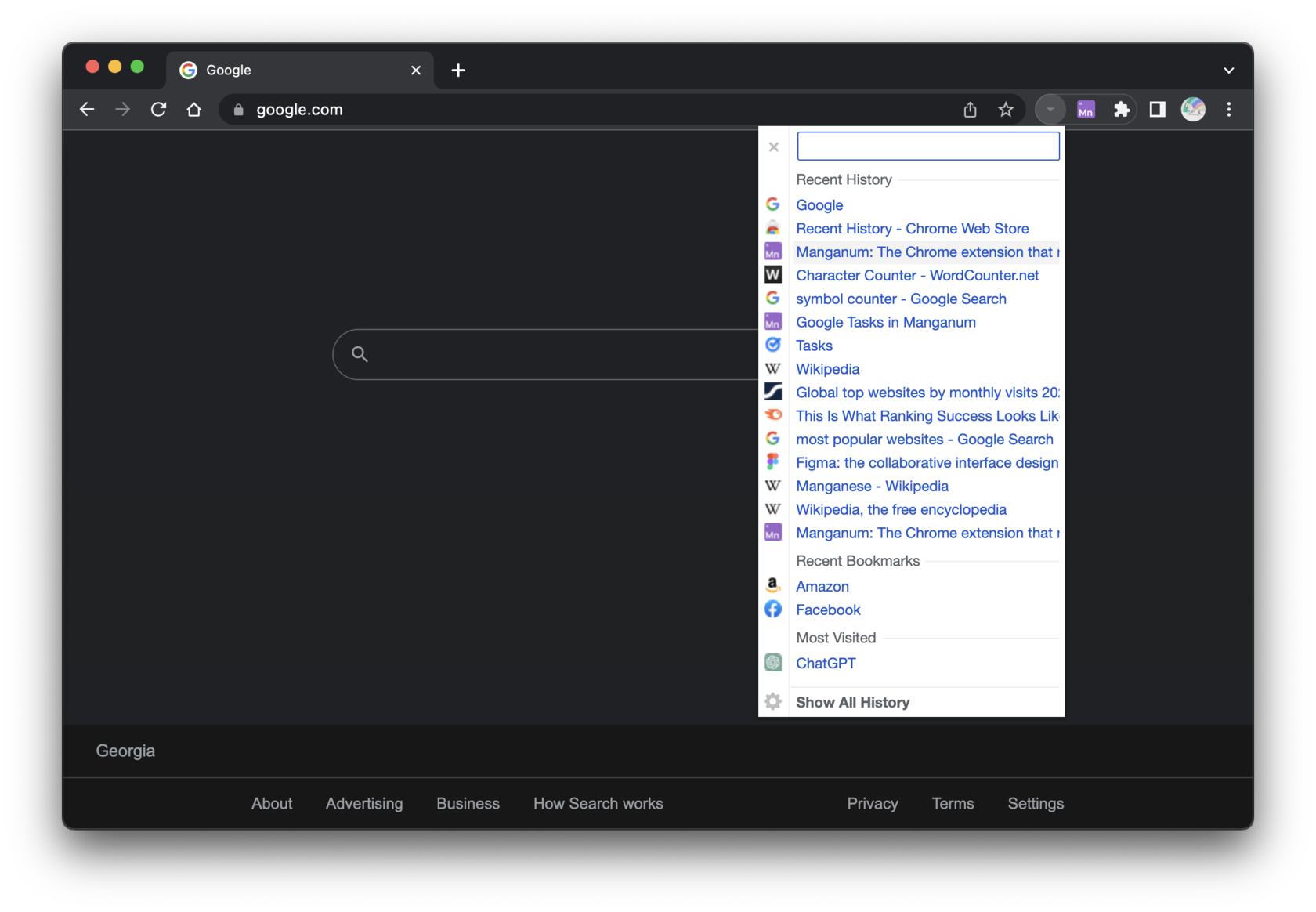The height and width of the screenshot is (912, 1316).
Task: Open the Terms footer link
Action: pyautogui.click(x=953, y=804)
